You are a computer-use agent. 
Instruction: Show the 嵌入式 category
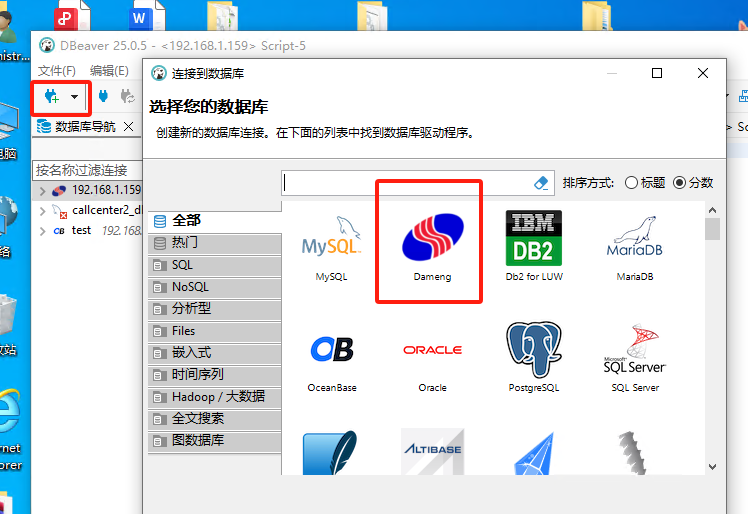tap(215, 353)
